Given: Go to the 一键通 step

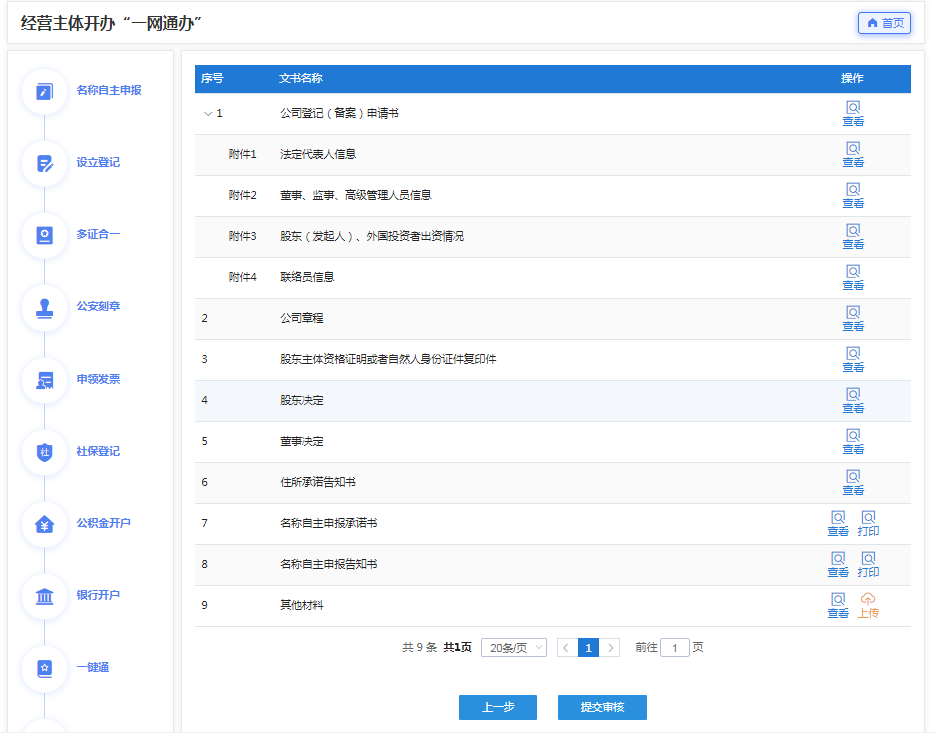Looking at the screenshot, I should tap(44, 668).
